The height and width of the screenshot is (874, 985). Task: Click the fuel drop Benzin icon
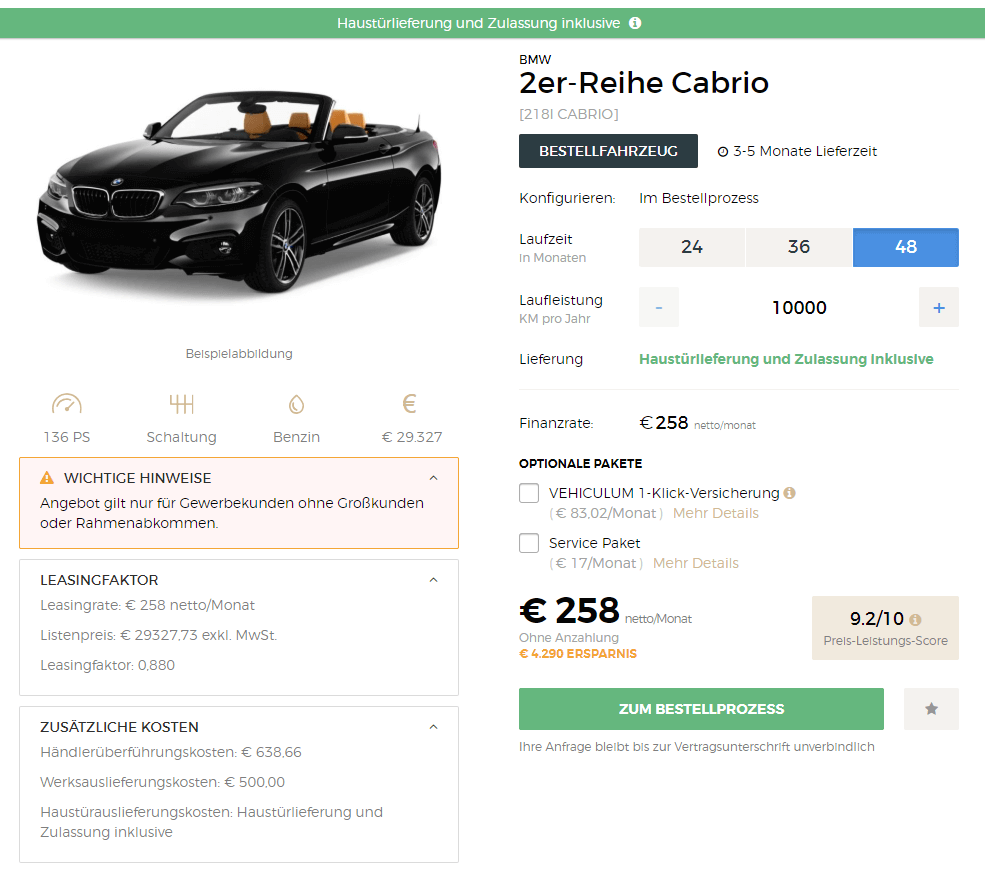(x=296, y=405)
